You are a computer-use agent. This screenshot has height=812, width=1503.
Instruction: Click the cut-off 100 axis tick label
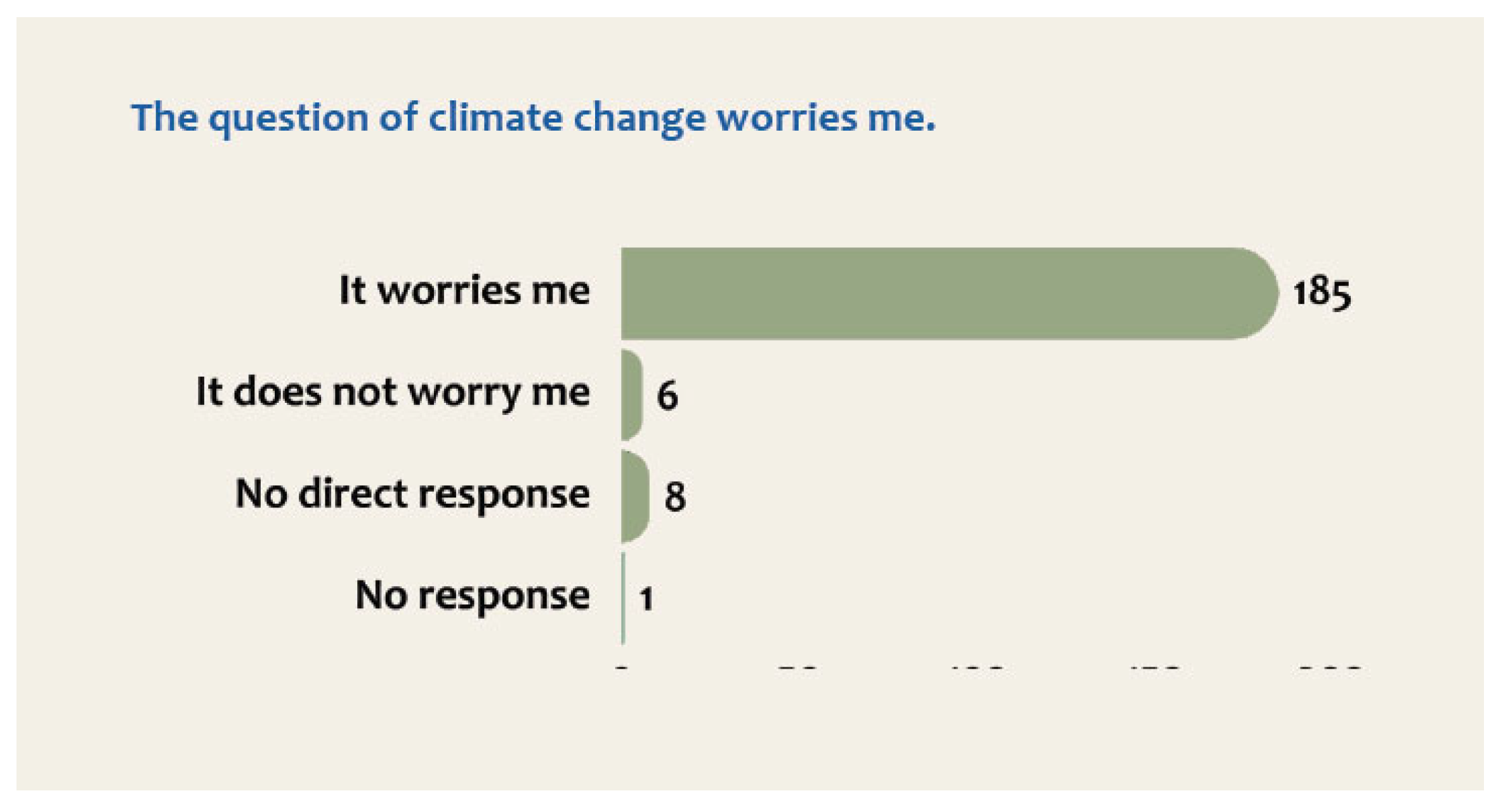(977, 668)
